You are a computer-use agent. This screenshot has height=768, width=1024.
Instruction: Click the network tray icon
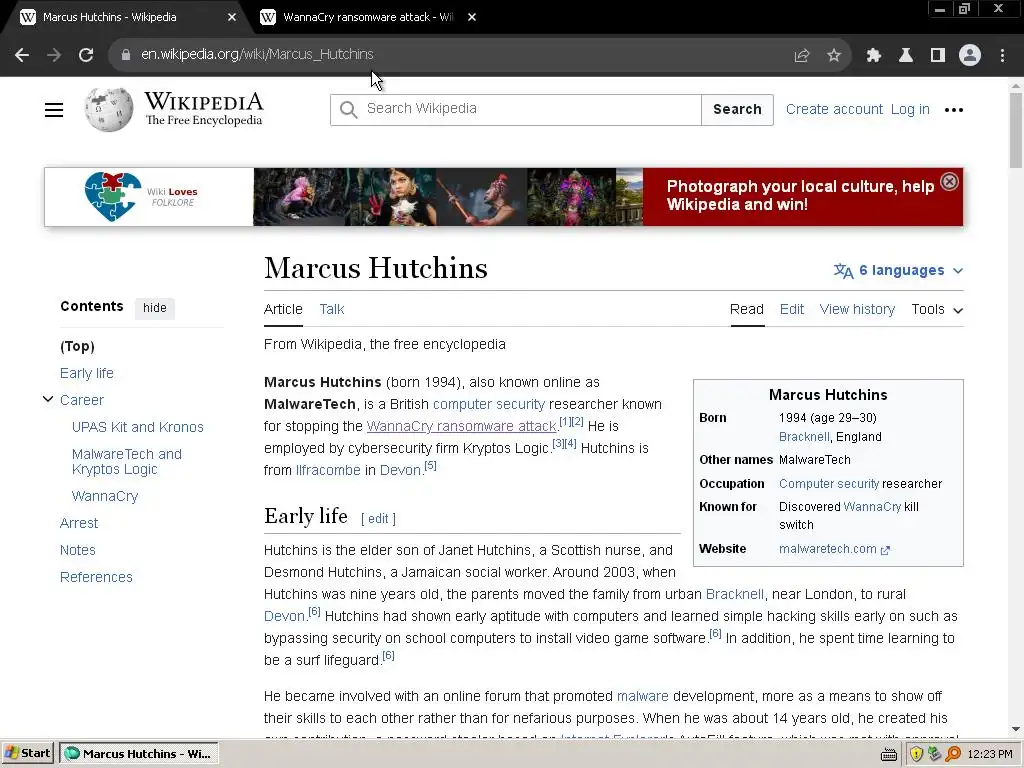[x=935, y=754]
